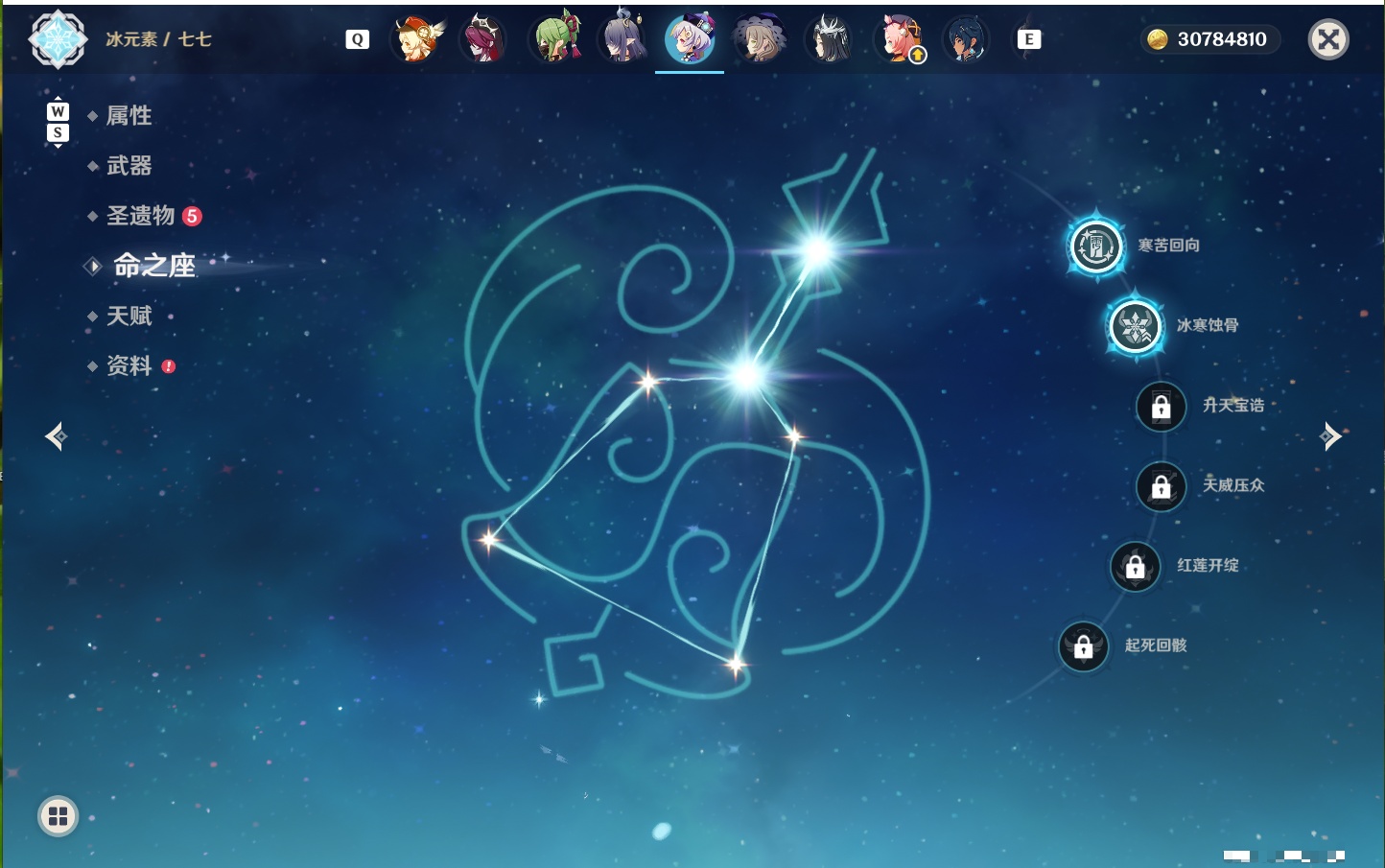Click the 红莲开绽 constellation label
This screenshot has height=868, width=1385.
pos(1208,566)
